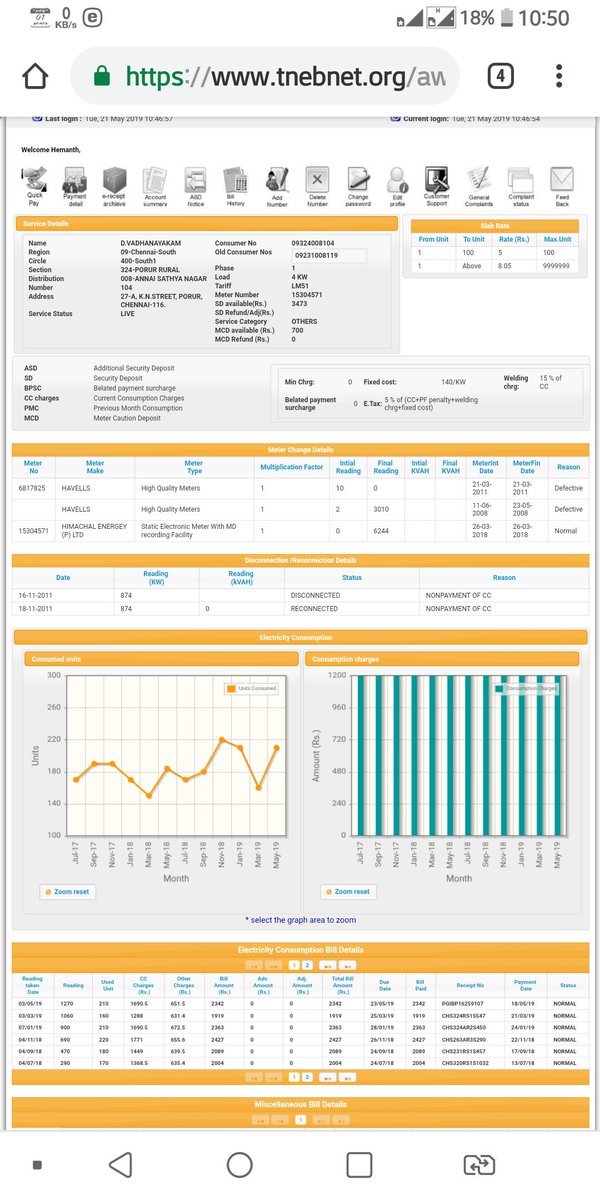Open the Bill History icon
600x1200 pixels.
click(236, 186)
